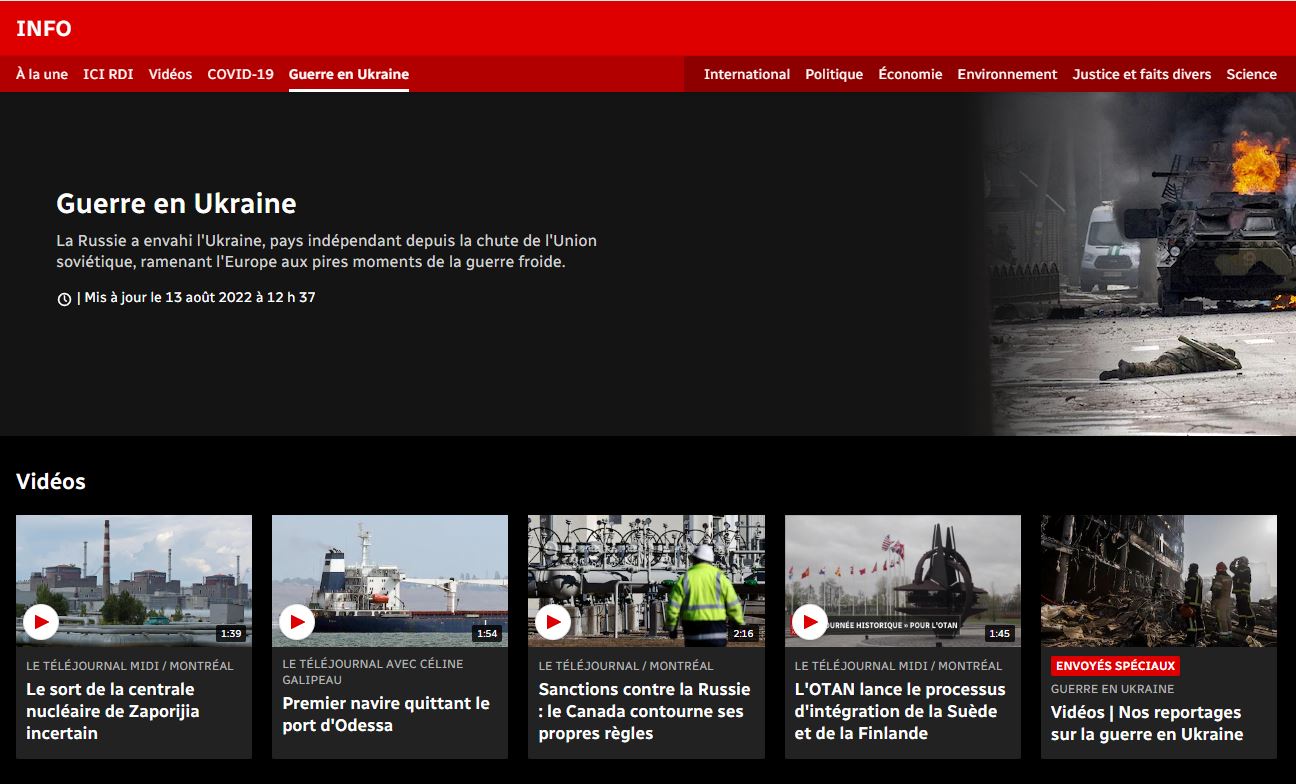Viewport: 1296px width, 784px height.
Task: Select the Guerre en Ukraine tab
Action: click(x=349, y=74)
